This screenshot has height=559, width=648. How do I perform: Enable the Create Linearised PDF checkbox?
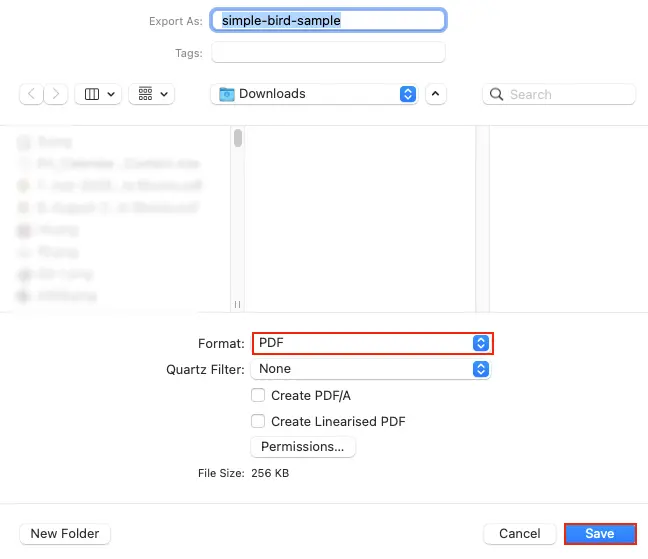tap(258, 421)
